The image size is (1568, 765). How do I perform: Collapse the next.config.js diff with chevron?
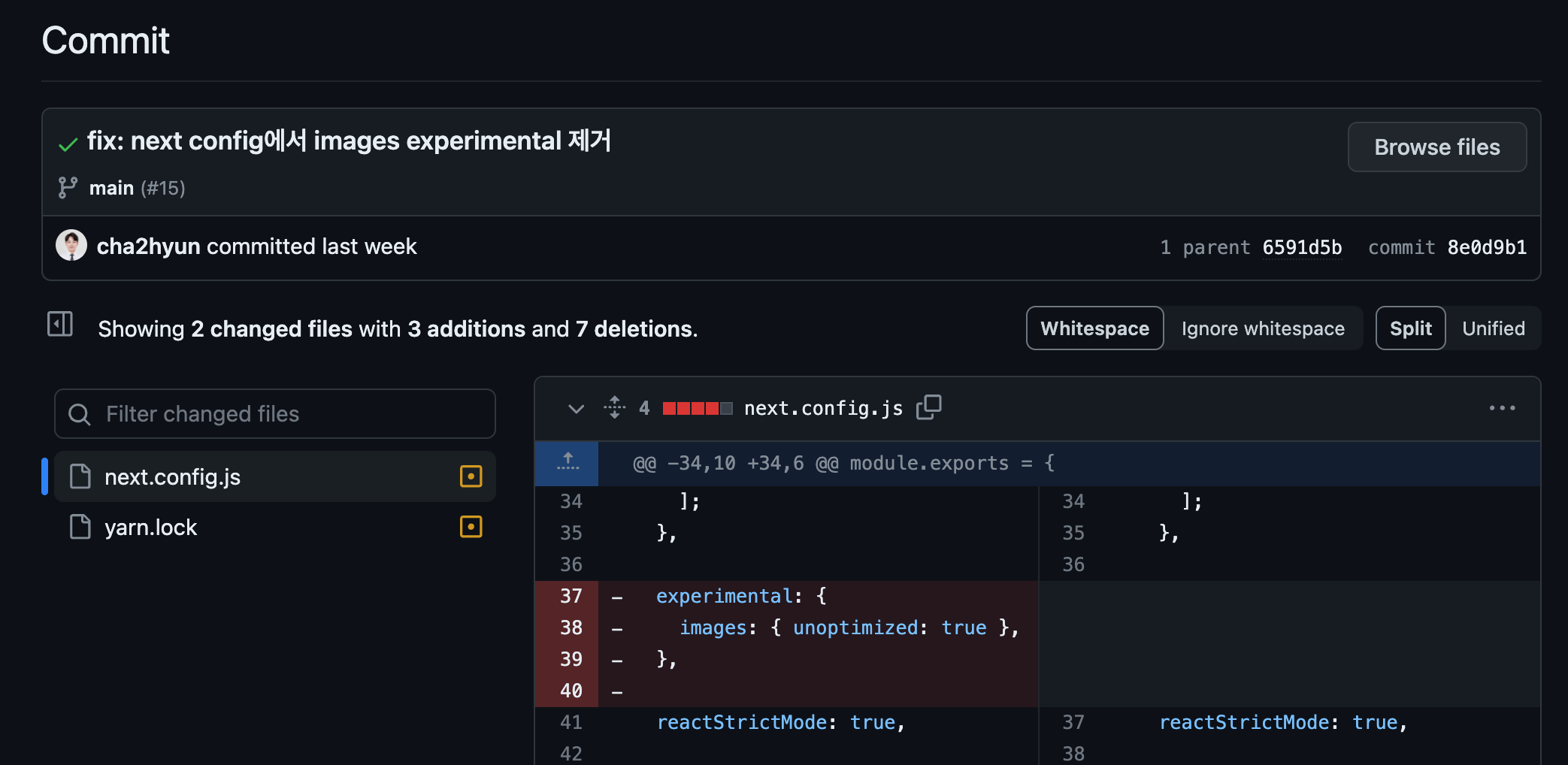[x=576, y=408]
